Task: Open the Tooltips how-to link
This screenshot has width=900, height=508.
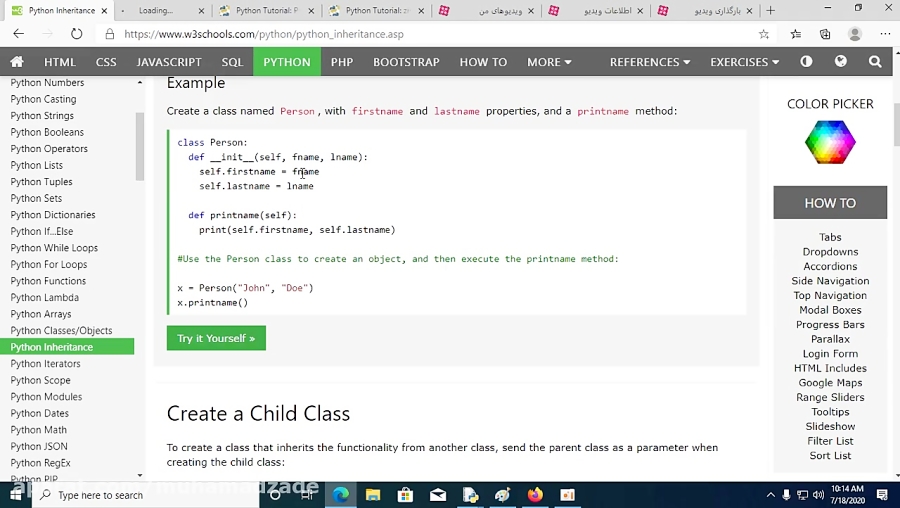Action: [830, 412]
